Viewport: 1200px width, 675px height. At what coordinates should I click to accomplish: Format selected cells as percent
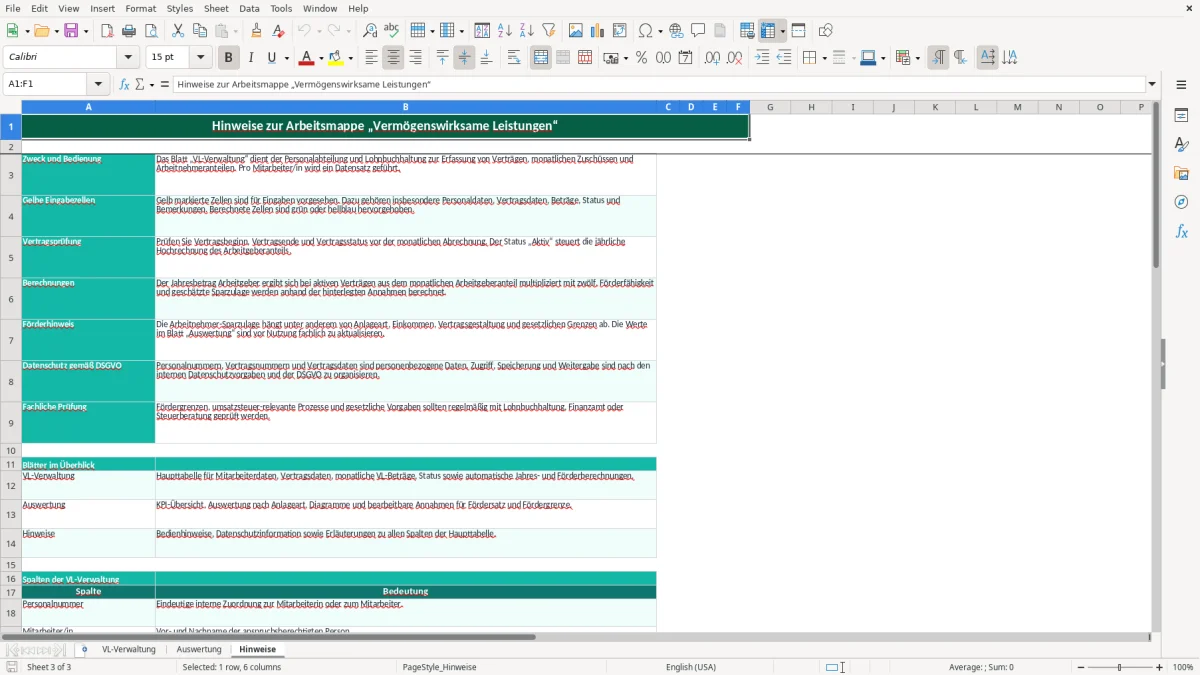641,58
